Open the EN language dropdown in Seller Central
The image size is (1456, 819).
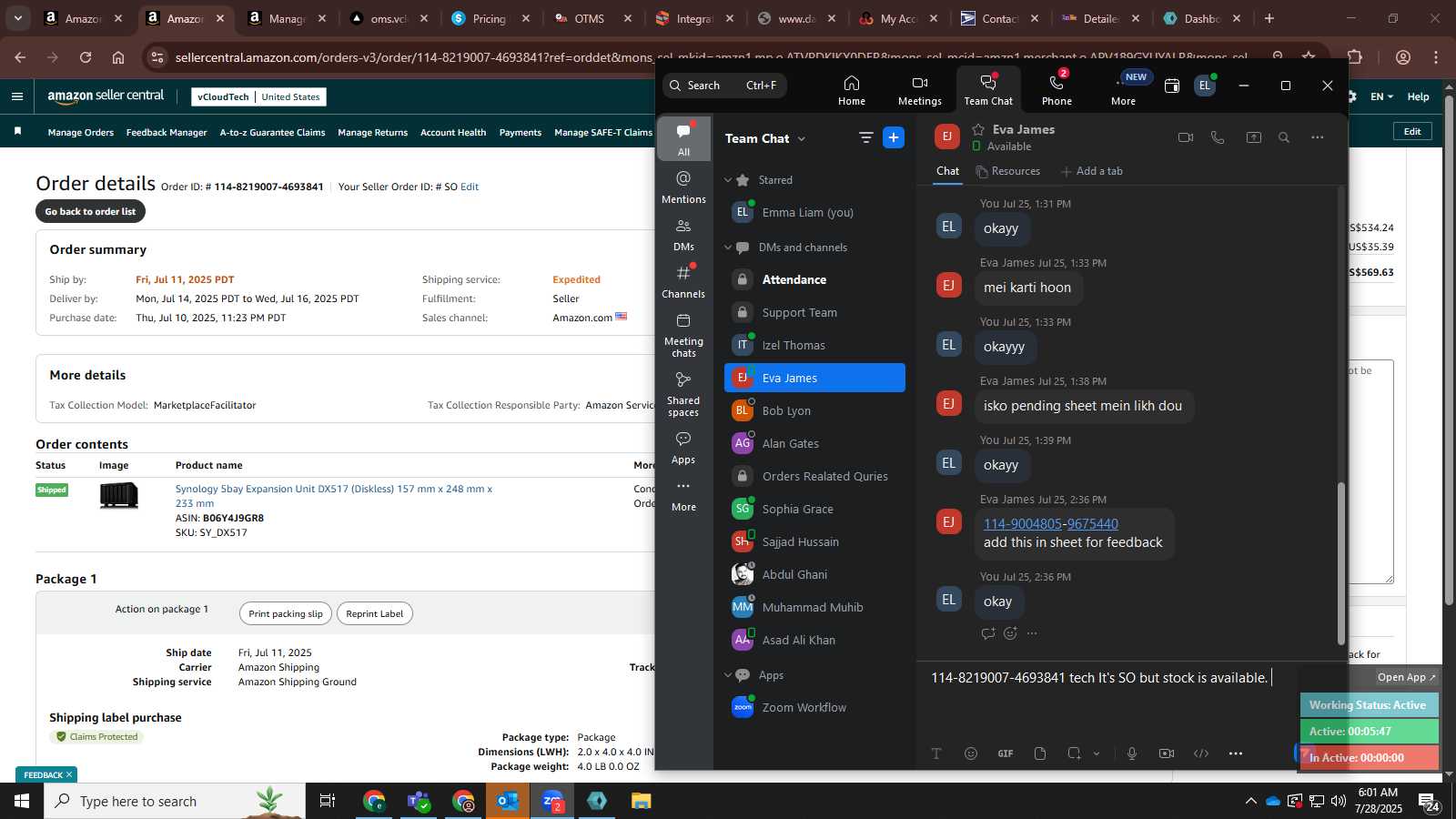point(1381,96)
